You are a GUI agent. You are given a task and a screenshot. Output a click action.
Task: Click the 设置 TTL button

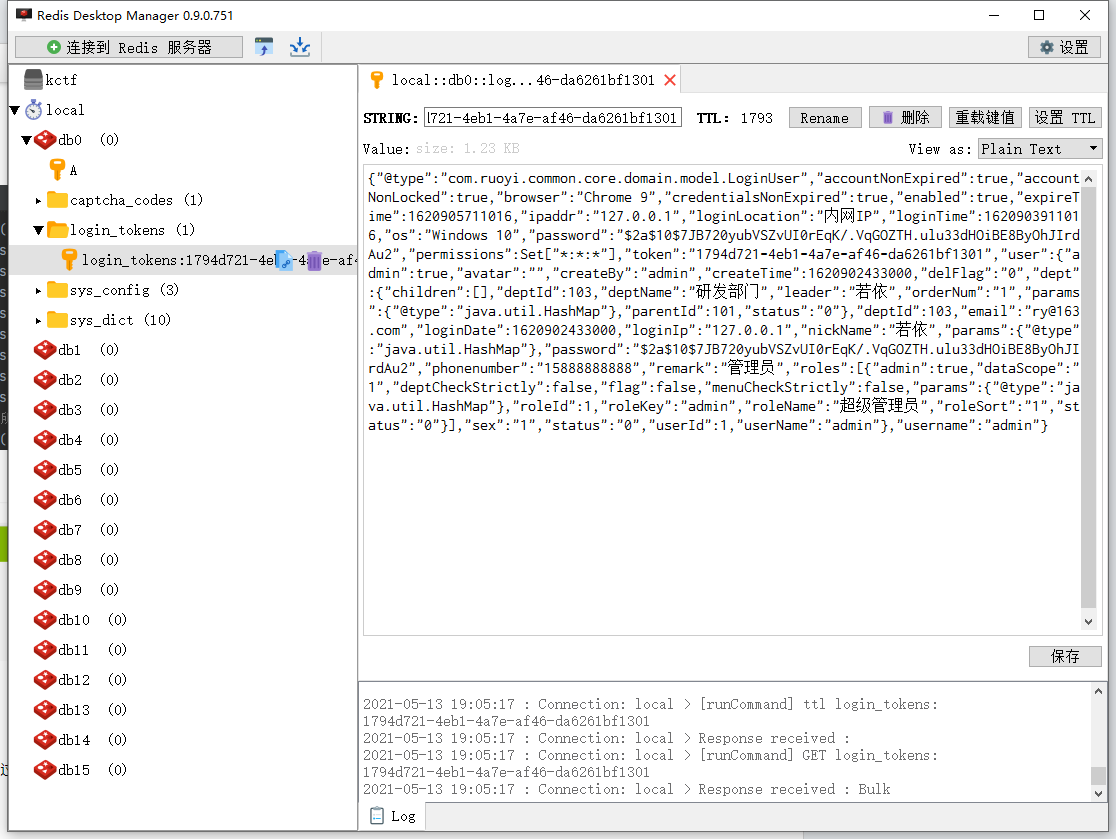pos(1065,117)
